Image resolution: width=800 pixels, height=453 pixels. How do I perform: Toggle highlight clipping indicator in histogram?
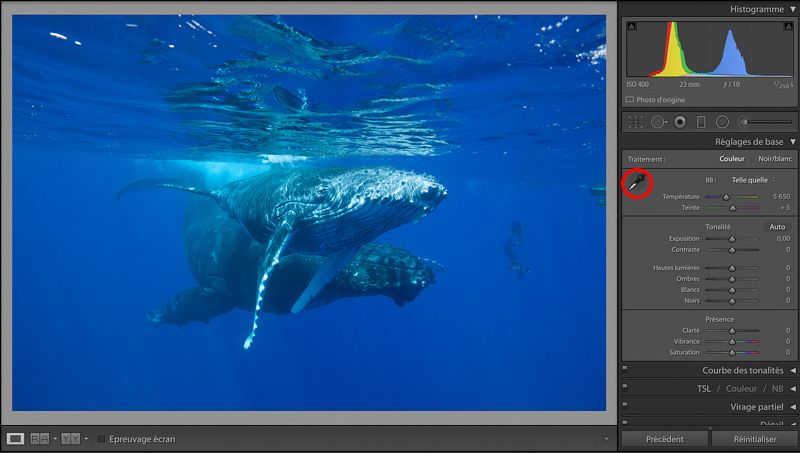click(x=788, y=26)
